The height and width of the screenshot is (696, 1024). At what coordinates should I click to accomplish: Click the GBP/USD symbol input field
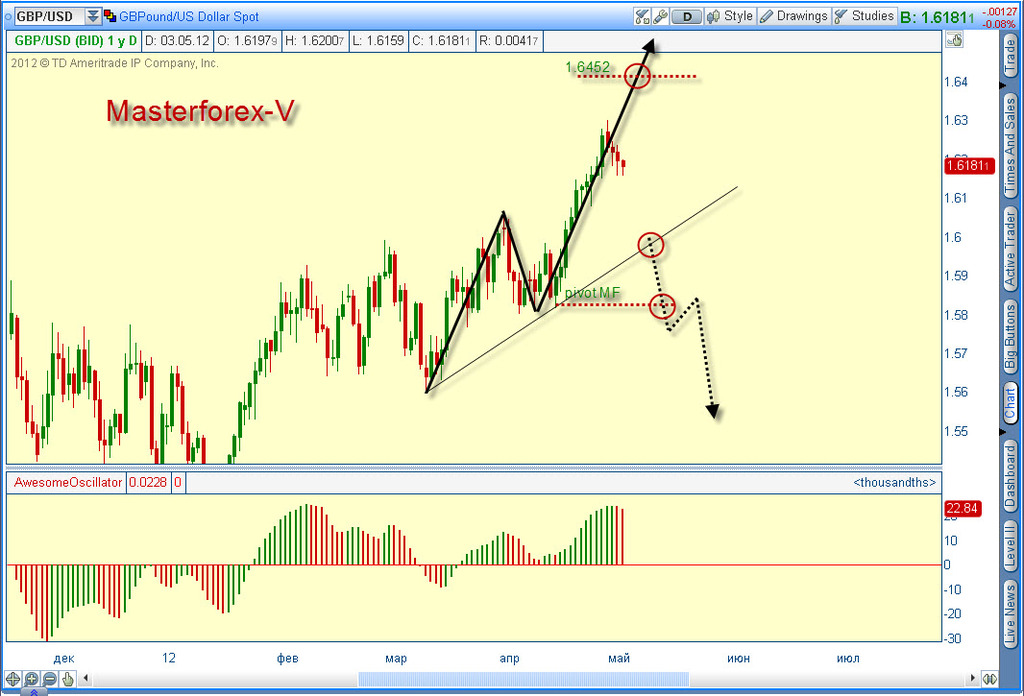[50, 16]
